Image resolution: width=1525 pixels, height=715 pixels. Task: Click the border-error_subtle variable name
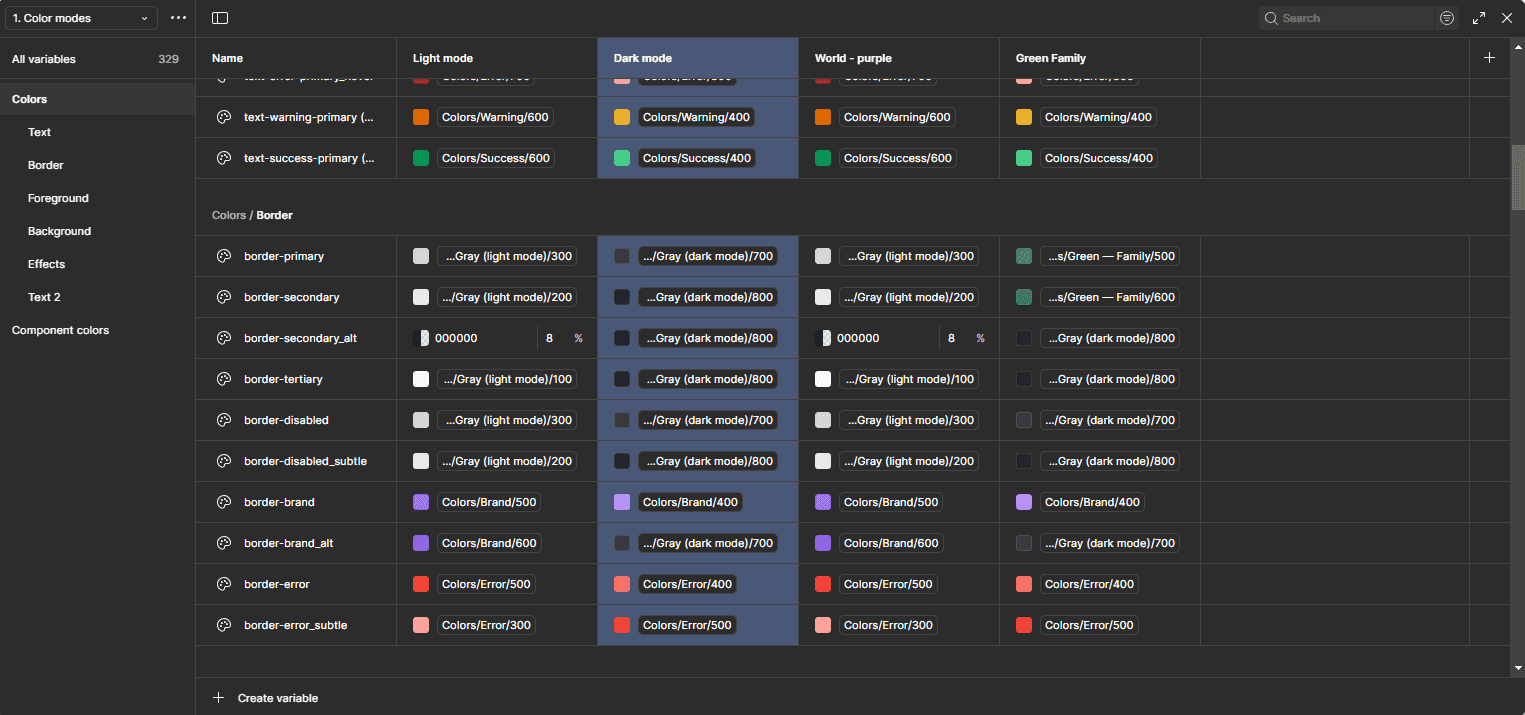click(296, 625)
